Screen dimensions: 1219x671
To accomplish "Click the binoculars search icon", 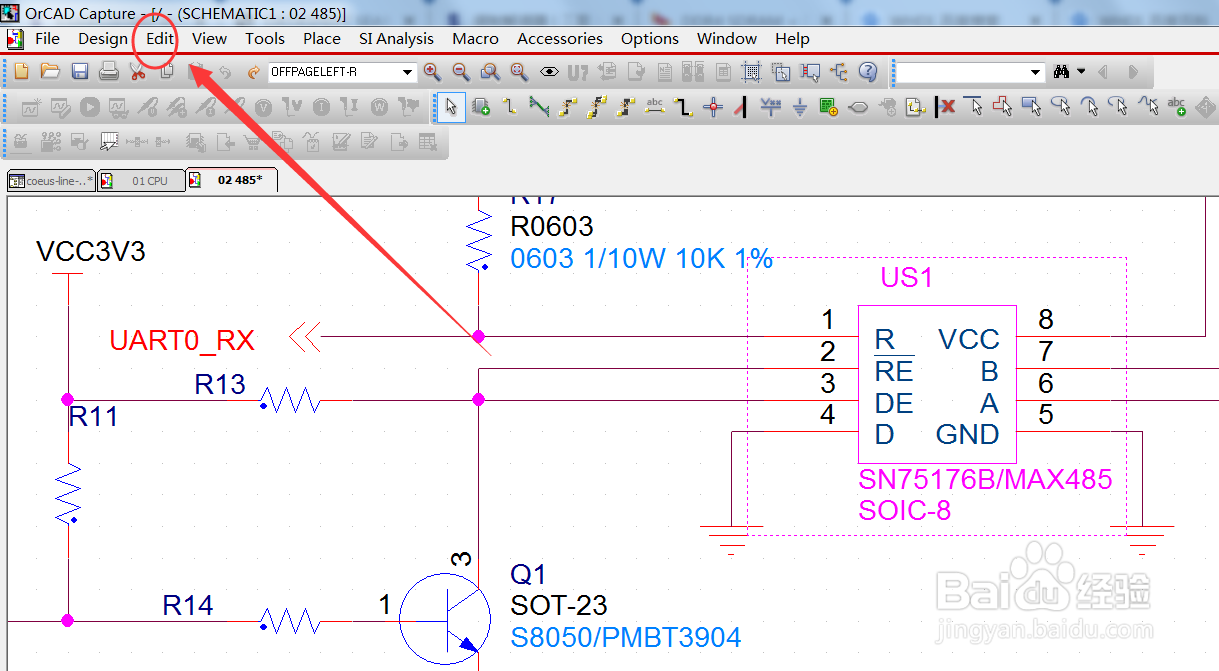I will 1061,72.
